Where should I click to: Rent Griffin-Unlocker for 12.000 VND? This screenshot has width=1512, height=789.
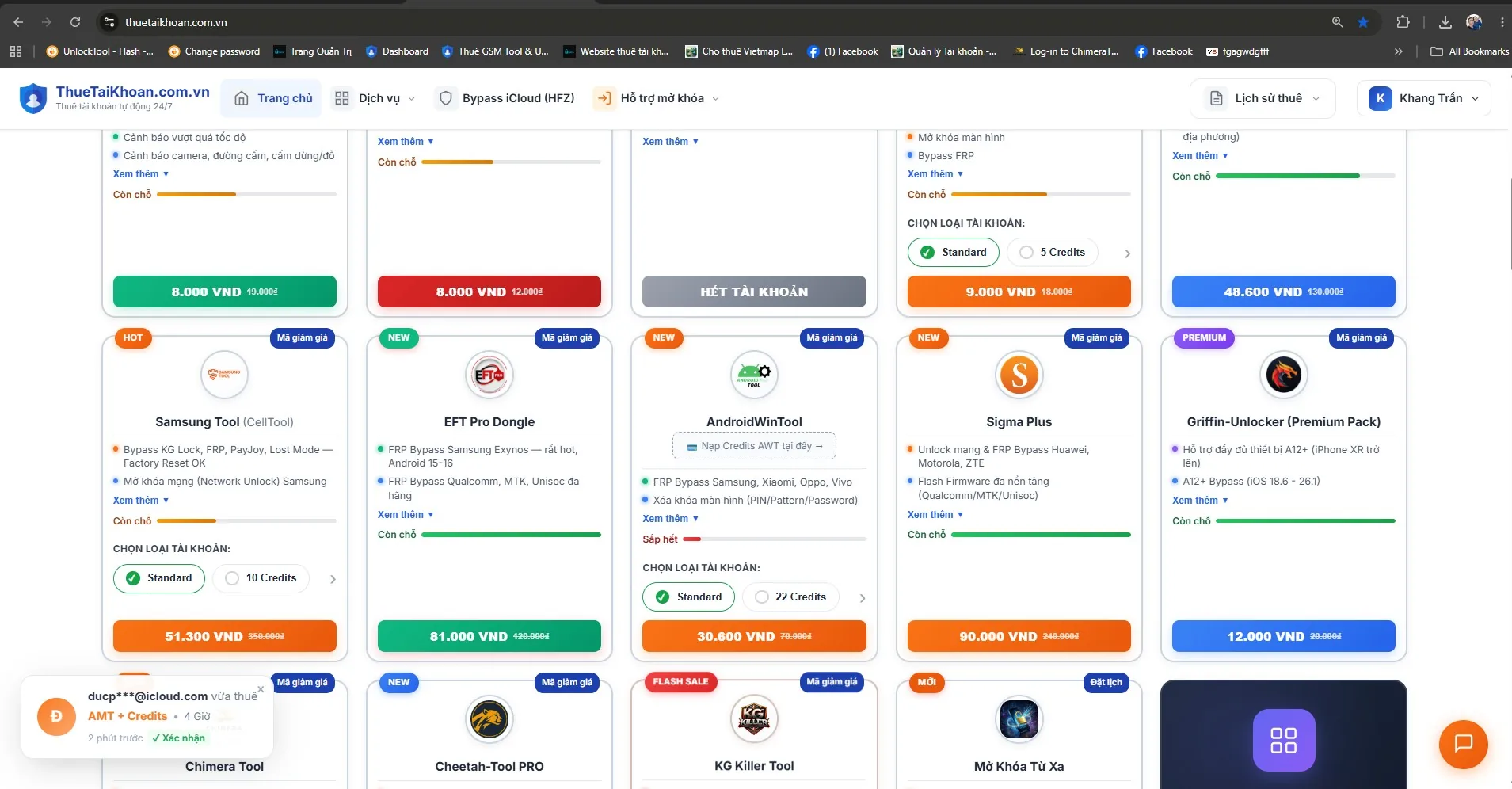pyautogui.click(x=1284, y=636)
